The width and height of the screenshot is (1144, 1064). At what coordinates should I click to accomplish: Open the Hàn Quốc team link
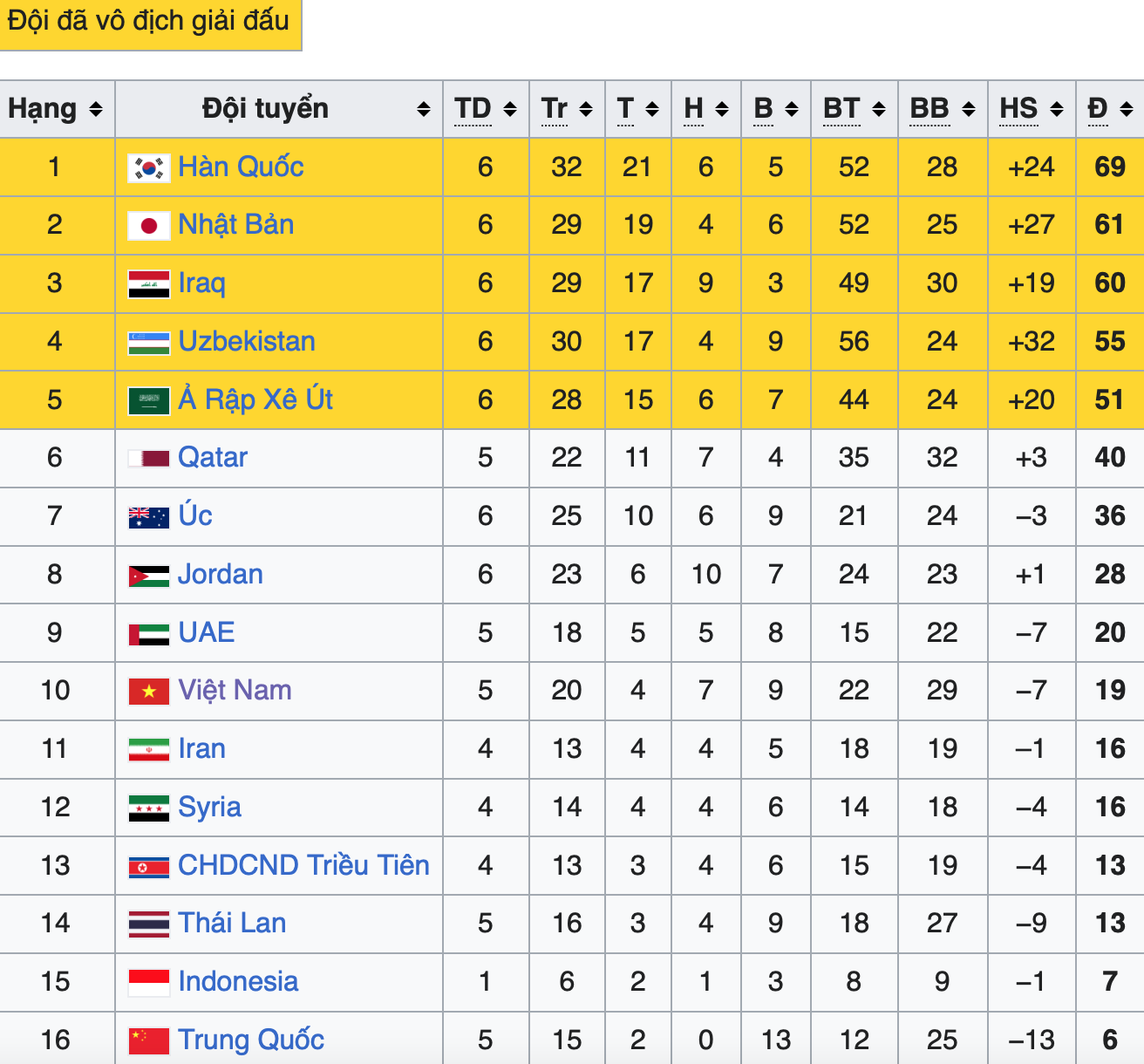[241, 167]
